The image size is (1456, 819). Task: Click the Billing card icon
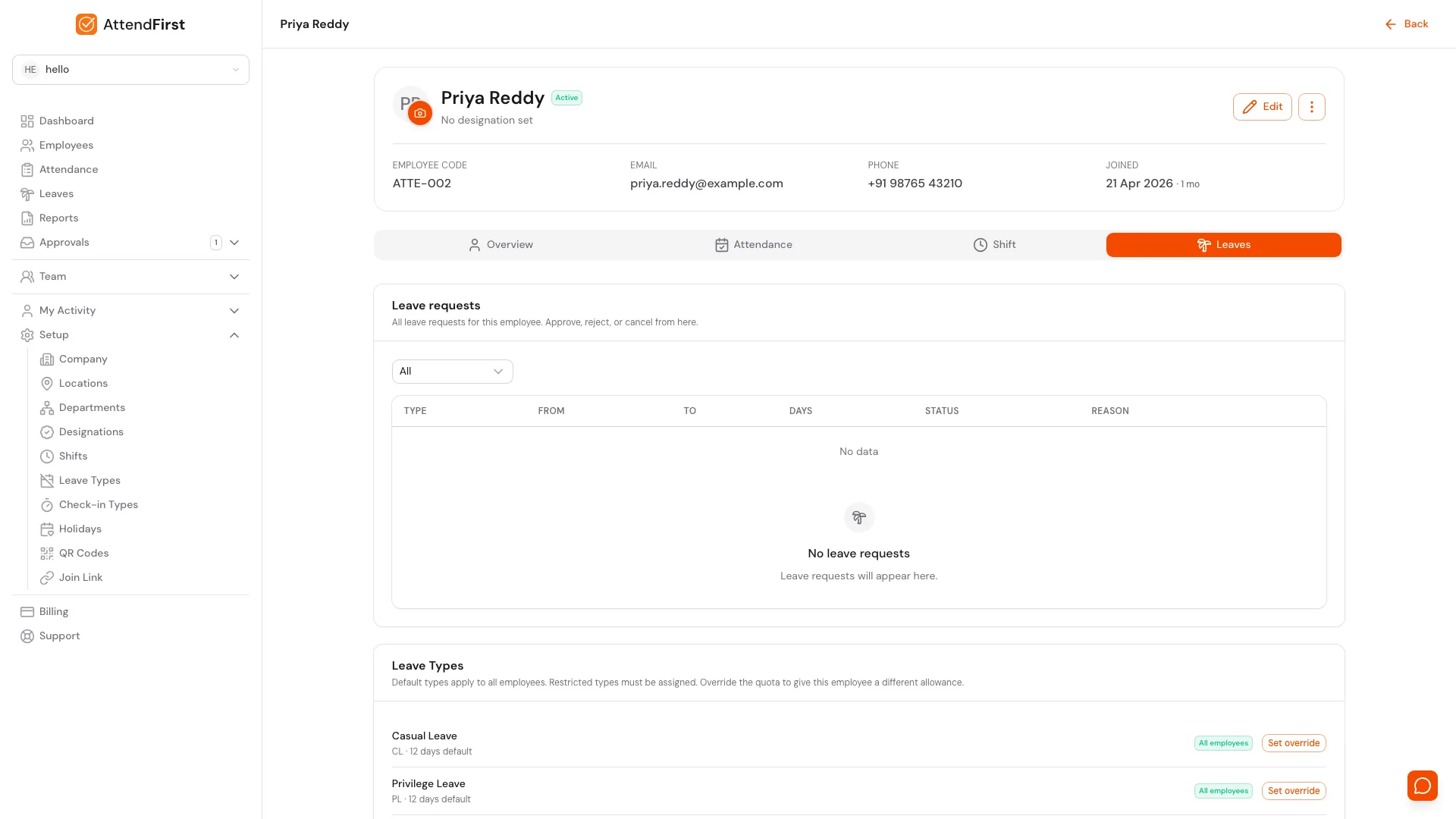[27, 612]
